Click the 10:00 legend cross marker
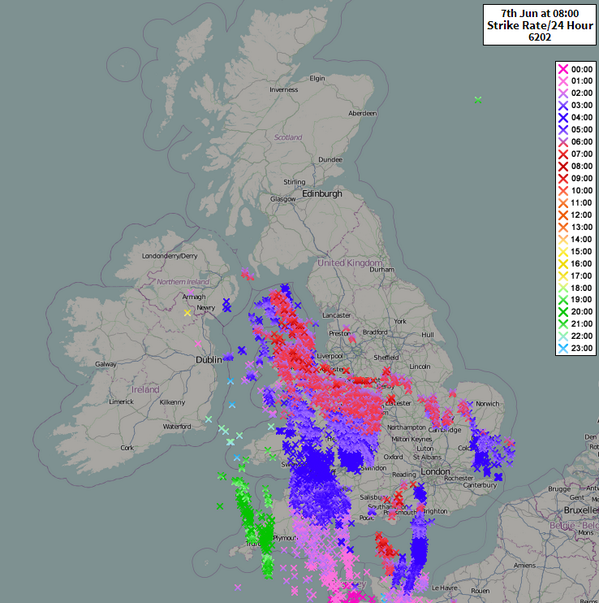This screenshot has height=603, width=599. coord(563,191)
